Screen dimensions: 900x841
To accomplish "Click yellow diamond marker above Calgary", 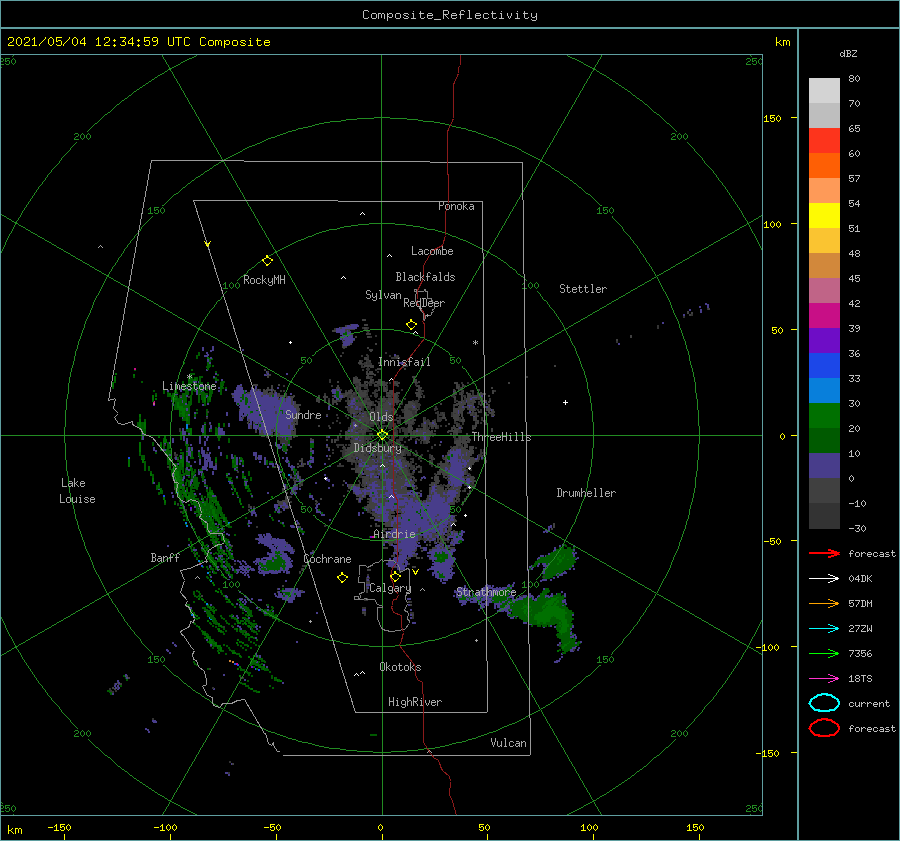I will (x=395, y=576).
